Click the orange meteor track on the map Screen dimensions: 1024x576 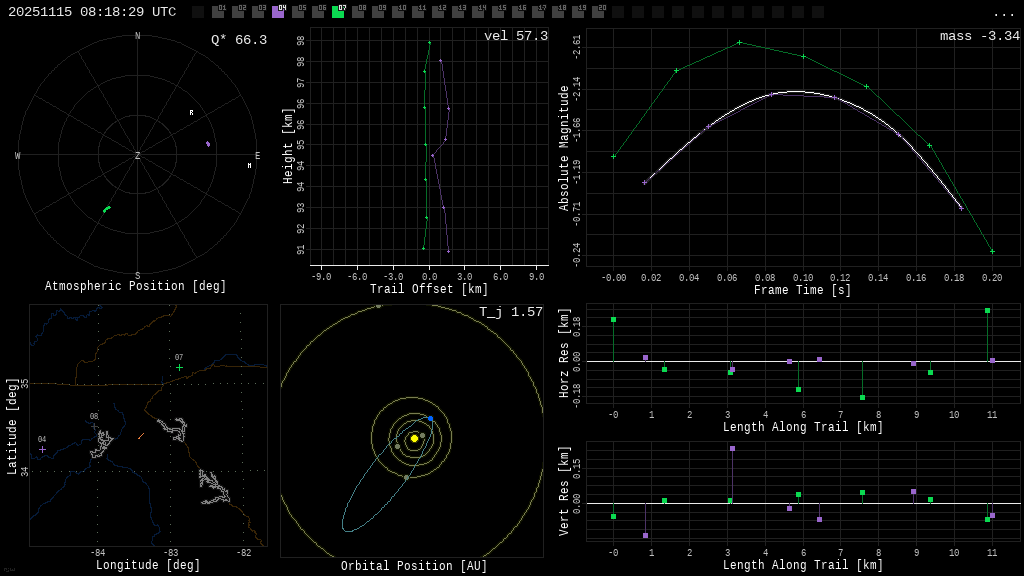coord(141,436)
